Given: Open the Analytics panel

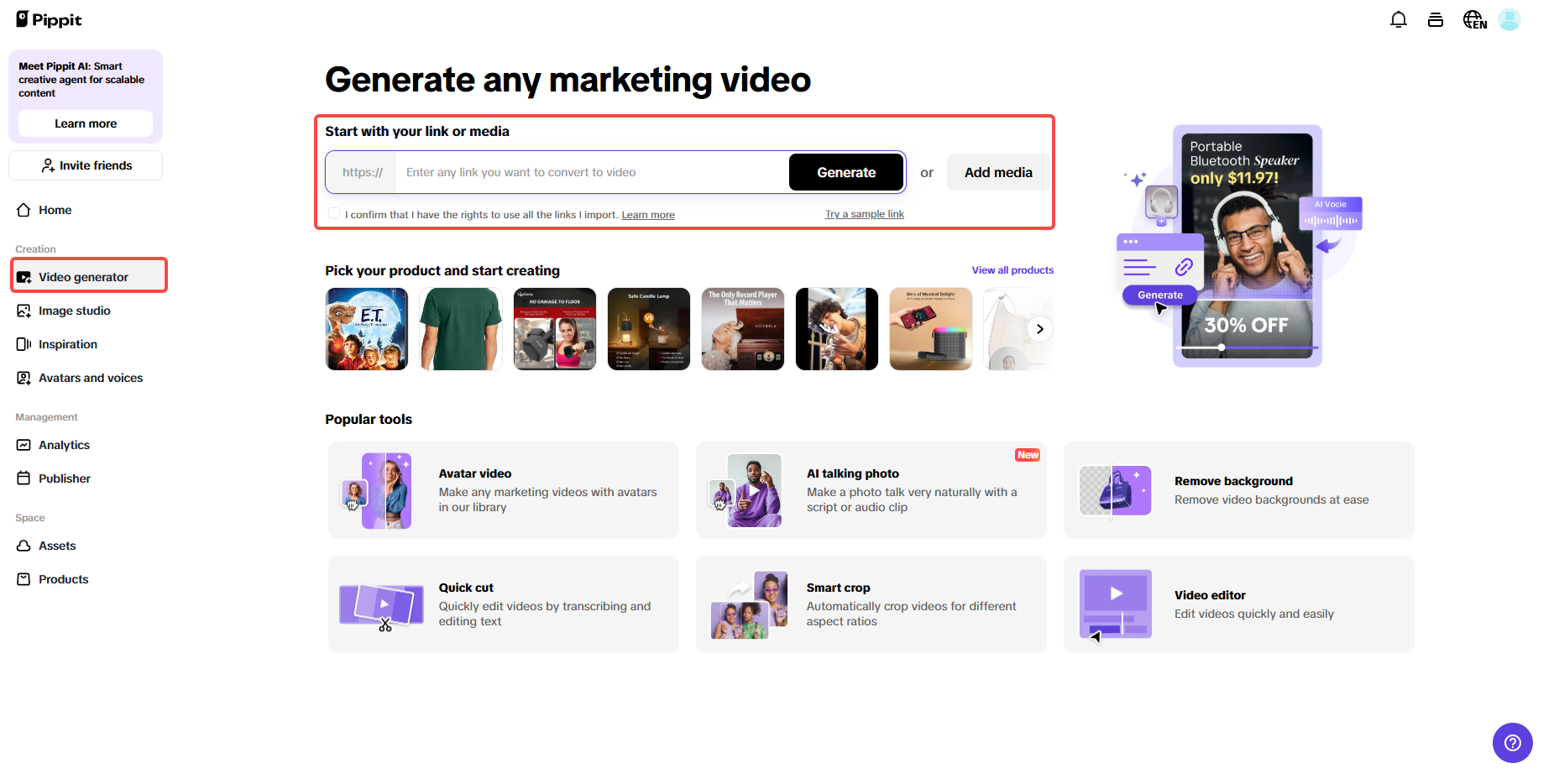Looking at the screenshot, I should click(64, 445).
